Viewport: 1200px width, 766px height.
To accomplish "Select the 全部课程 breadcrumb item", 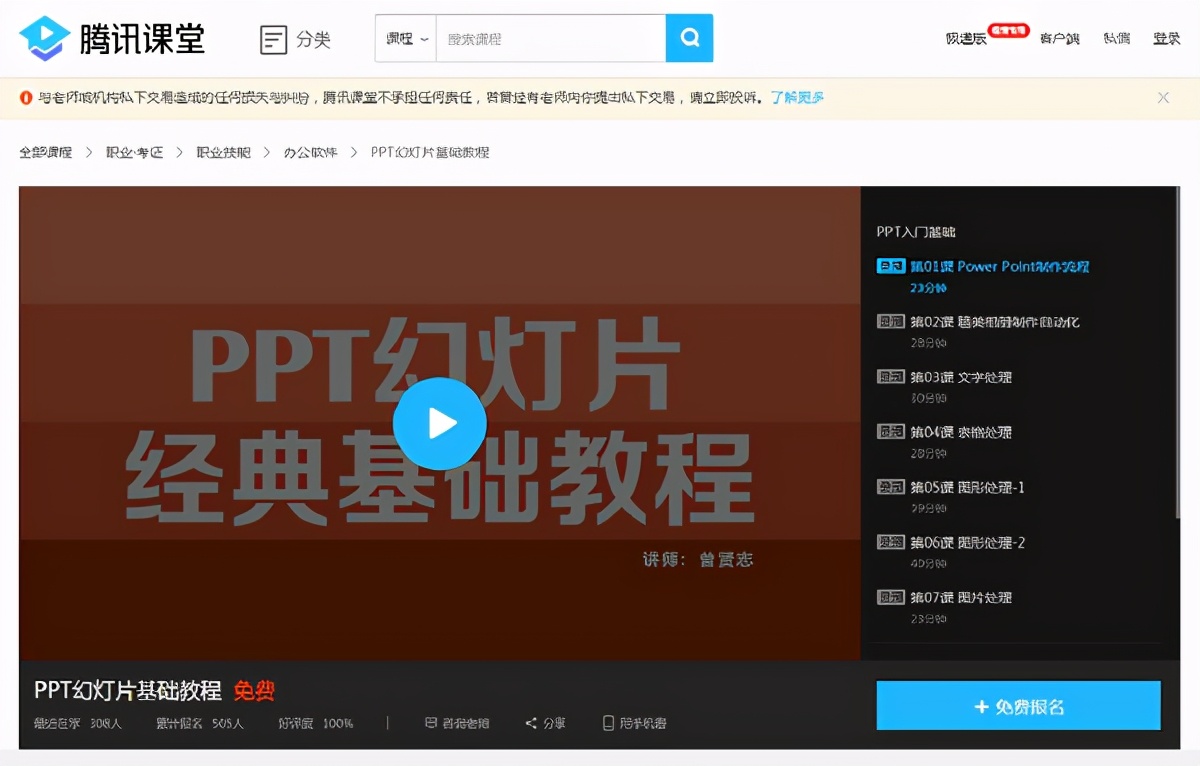I will 45,152.
